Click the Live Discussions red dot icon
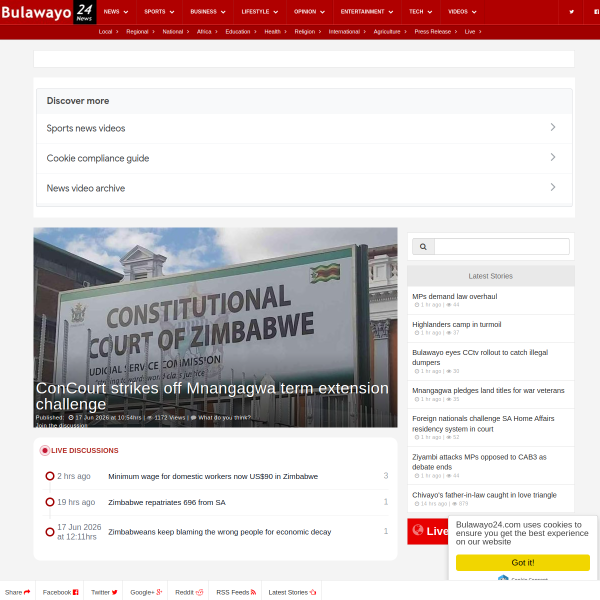Viewport: 600px width, 600px height. (45, 450)
